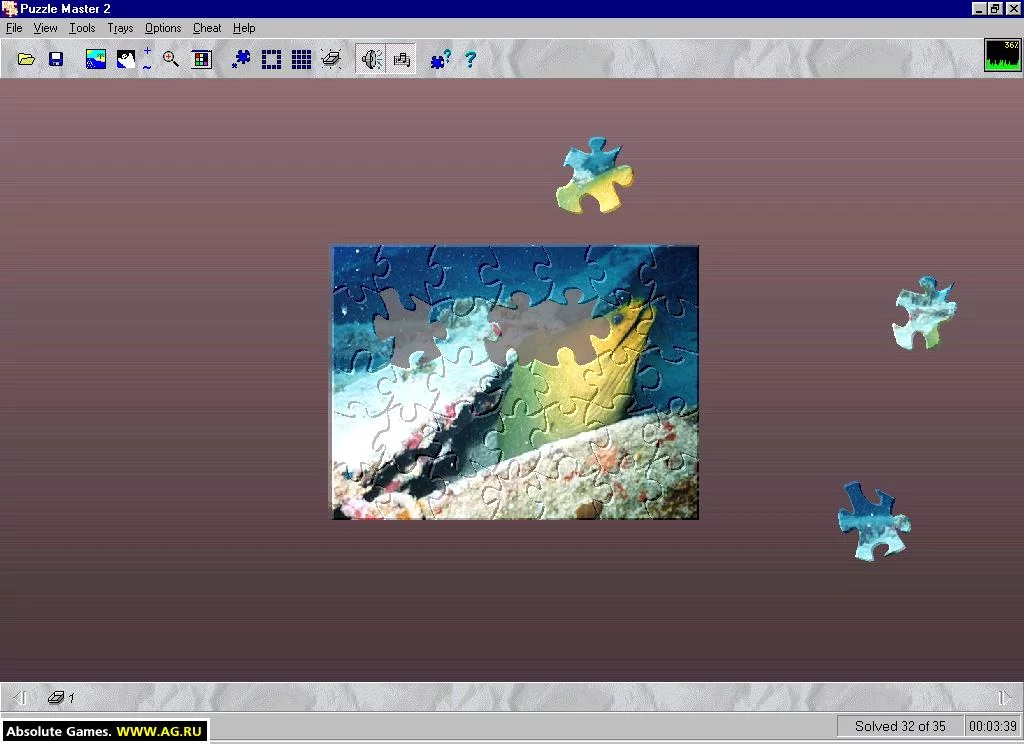Image resolution: width=1024 pixels, height=744 pixels.
Task: Open help with the cyan question mark
Action: click(470, 59)
